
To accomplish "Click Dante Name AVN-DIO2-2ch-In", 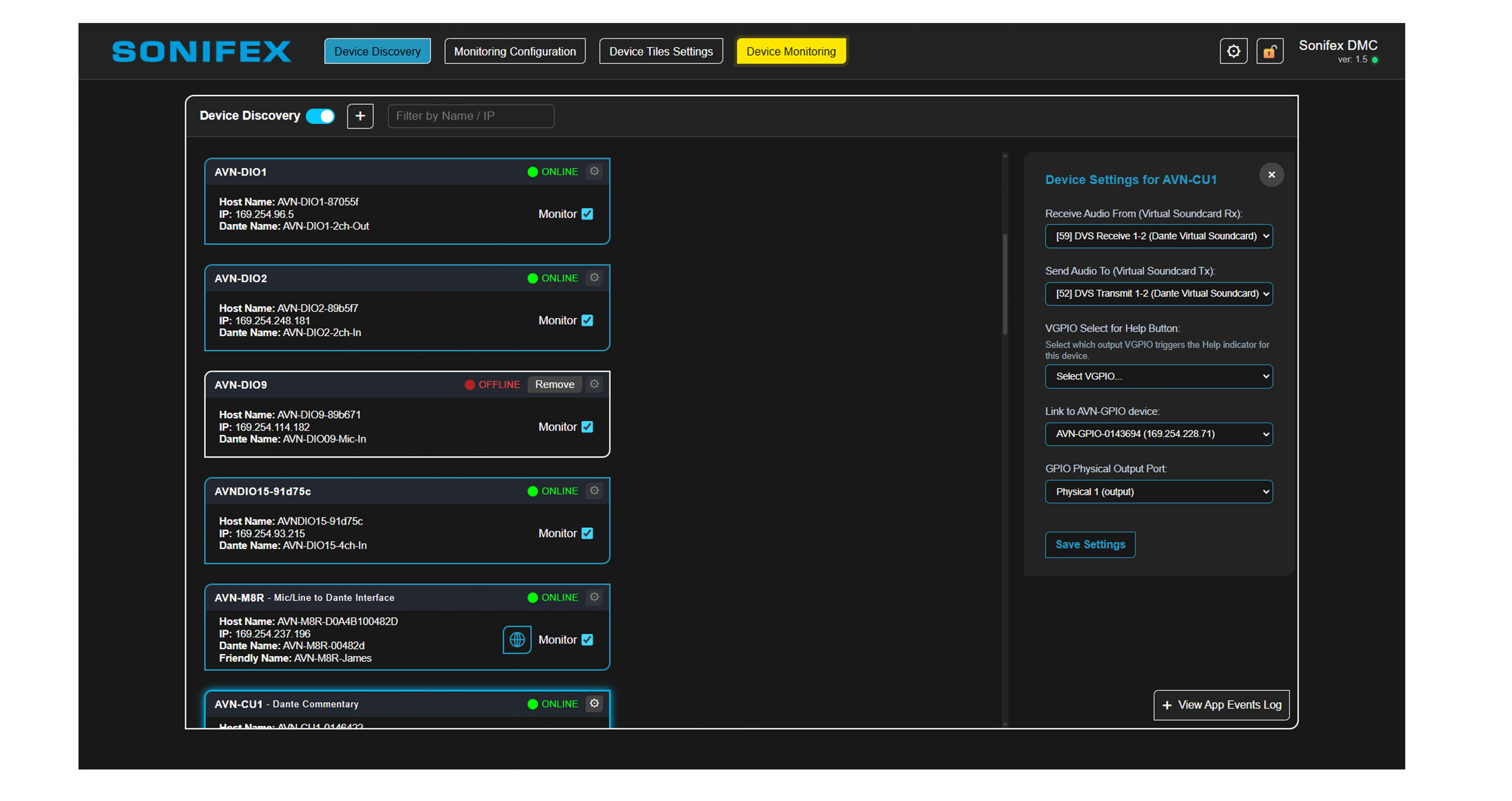I will [x=322, y=332].
